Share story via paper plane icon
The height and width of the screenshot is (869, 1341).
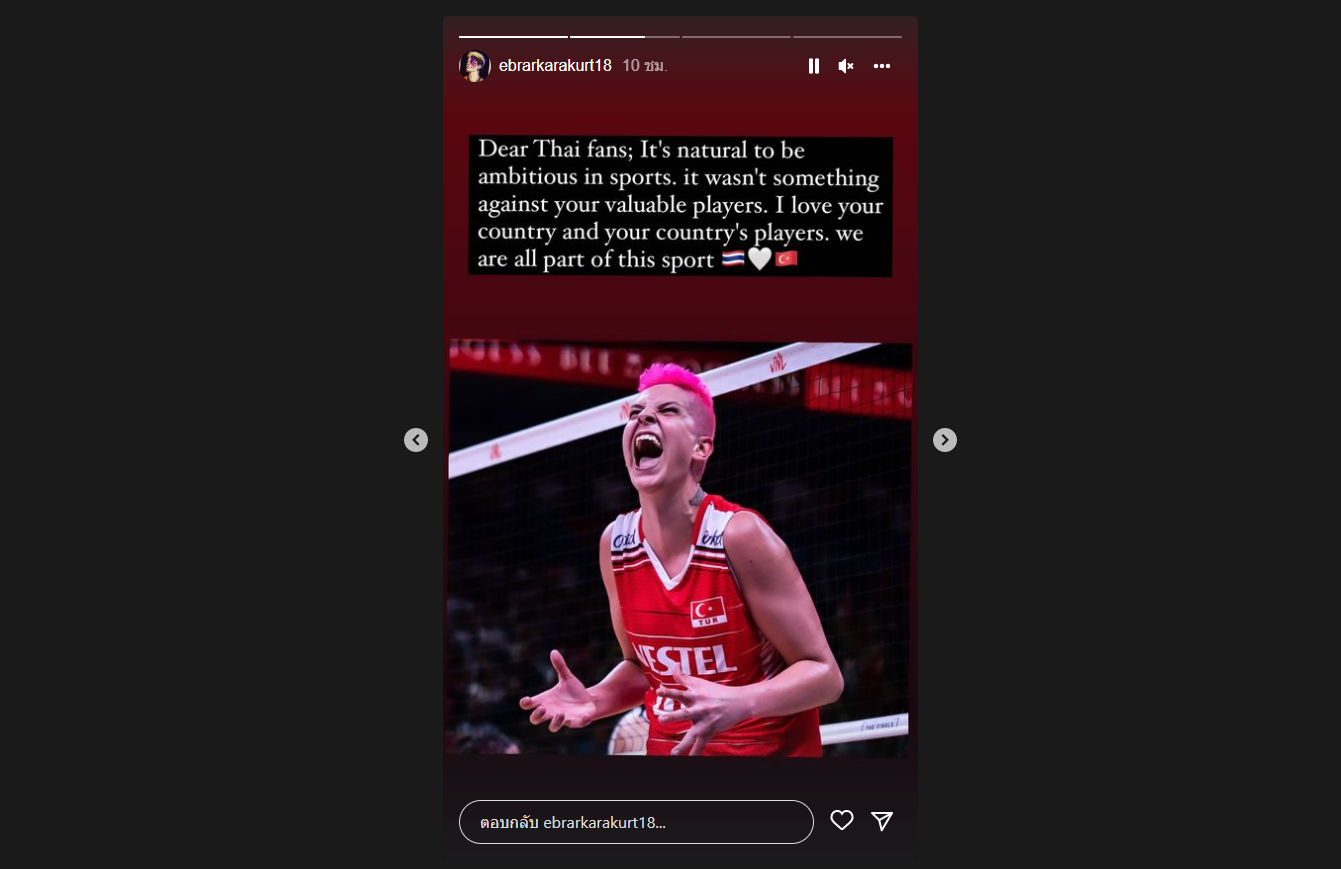tap(882, 820)
